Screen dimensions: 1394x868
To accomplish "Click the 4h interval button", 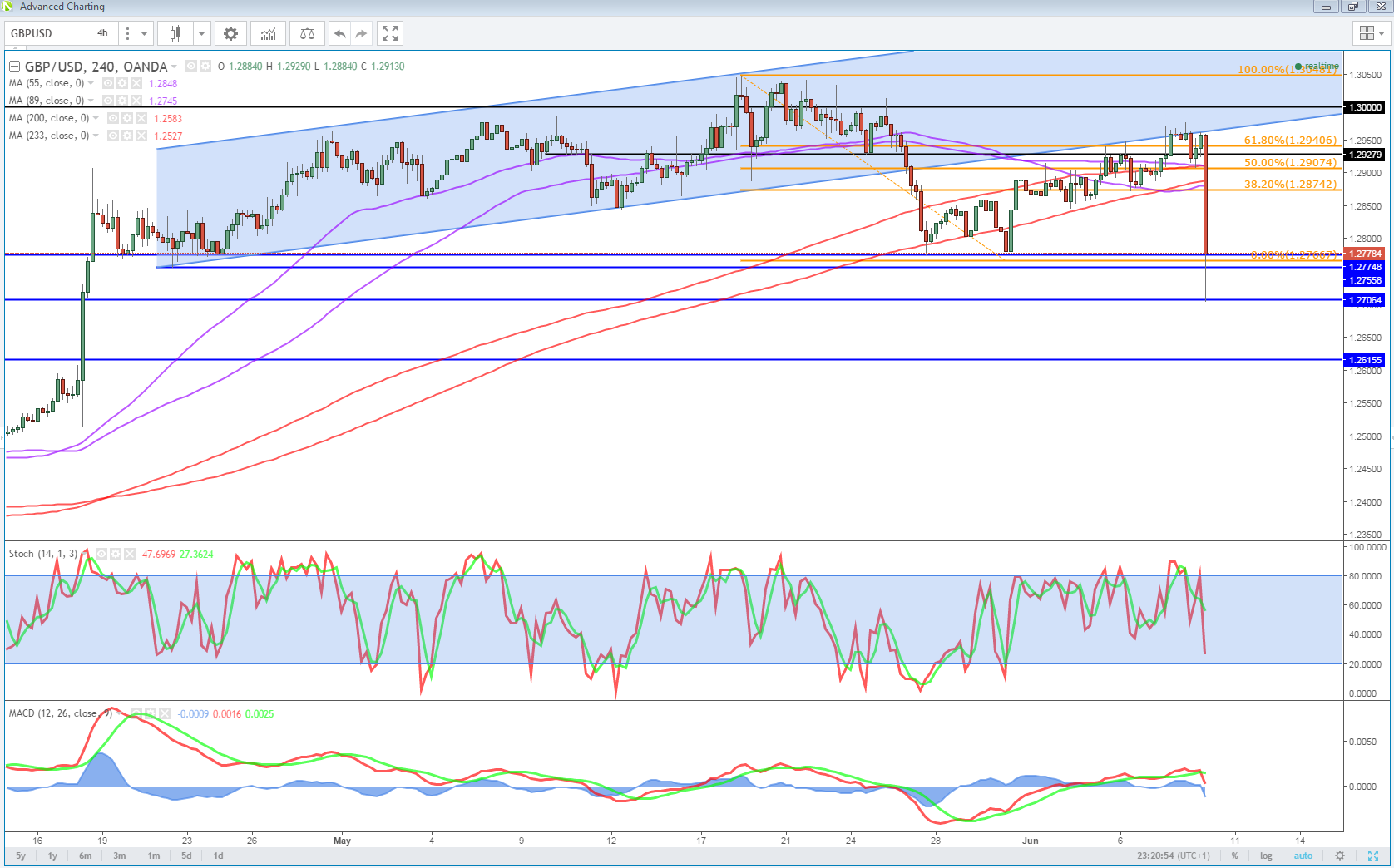I will point(102,33).
